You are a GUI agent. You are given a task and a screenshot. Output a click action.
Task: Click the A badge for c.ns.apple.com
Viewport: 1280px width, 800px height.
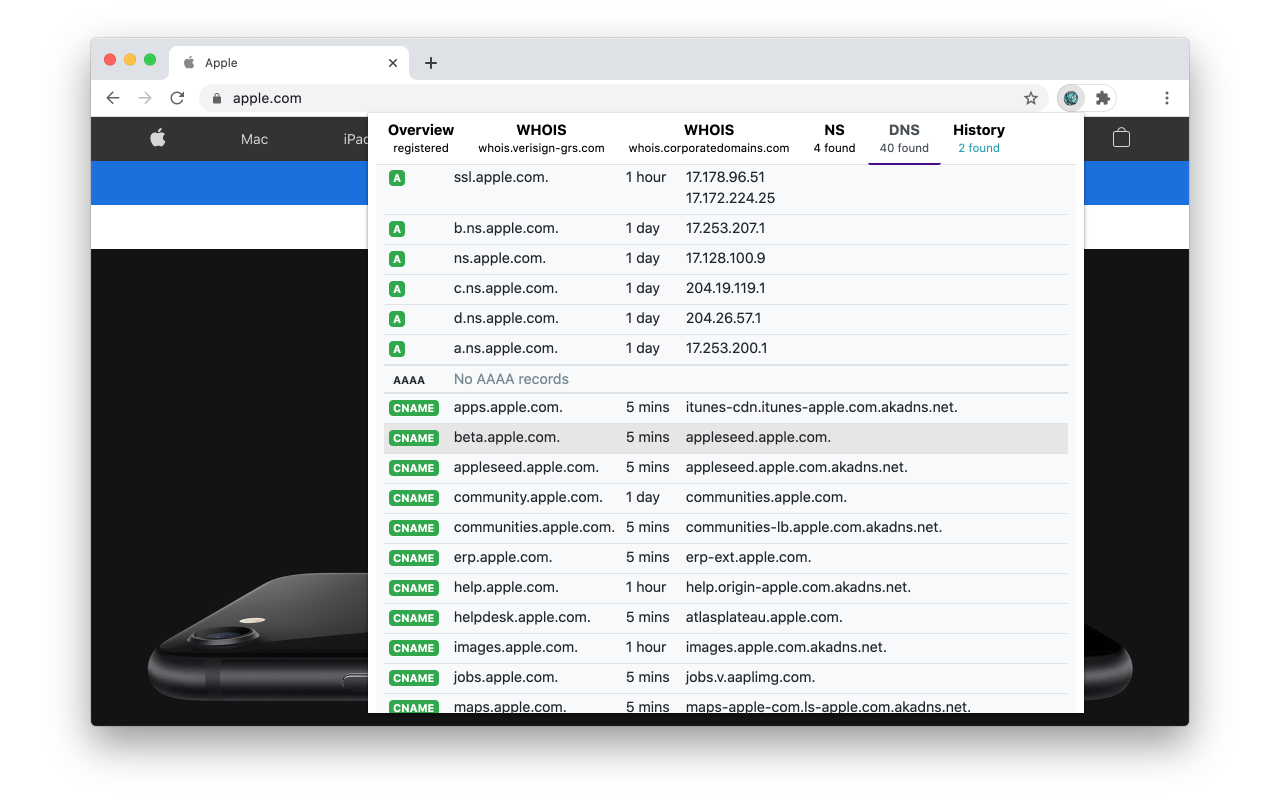click(397, 289)
